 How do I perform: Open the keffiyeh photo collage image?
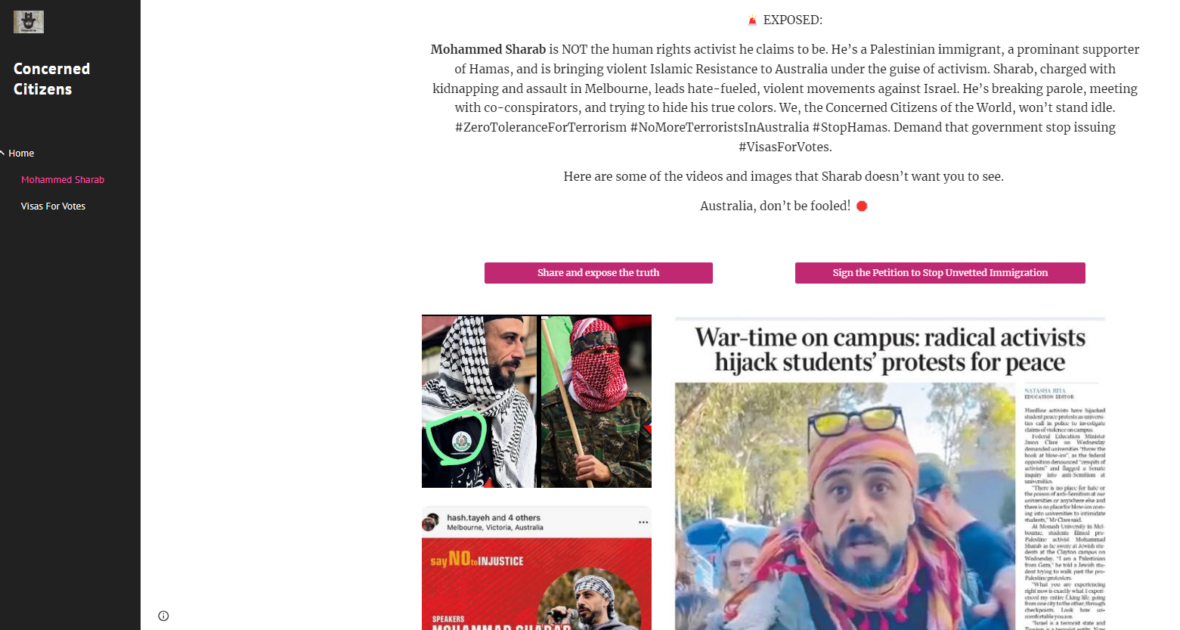pos(537,401)
